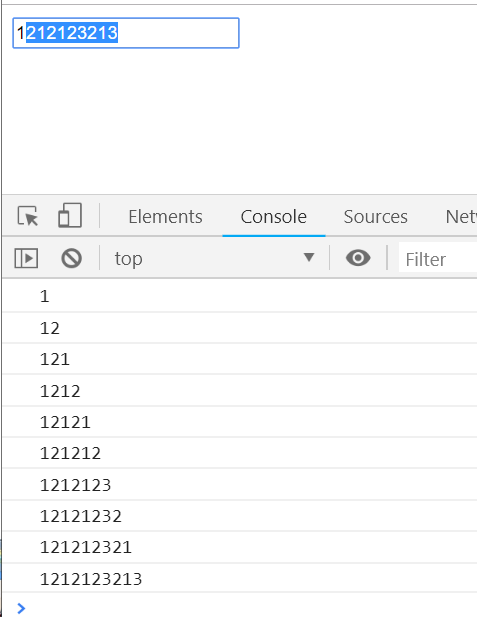Open the partially visible Network tab
Screen dimensions: 477x617
pyautogui.click(x=461, y=216)
